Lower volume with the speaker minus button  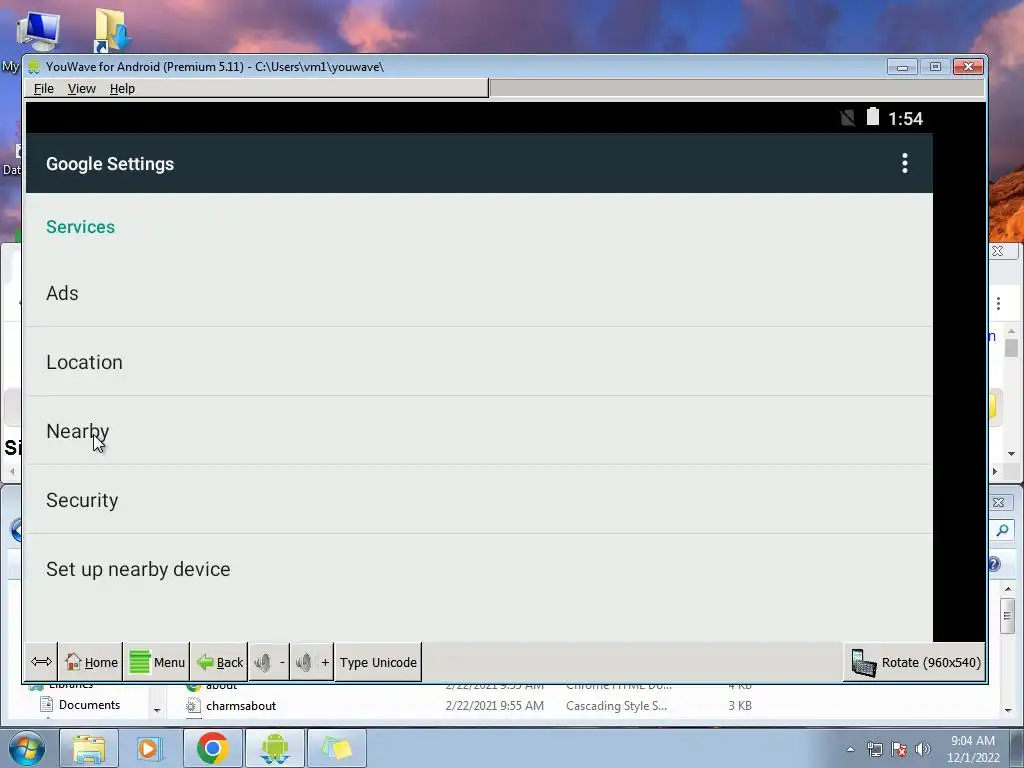[x=268, y=662]
